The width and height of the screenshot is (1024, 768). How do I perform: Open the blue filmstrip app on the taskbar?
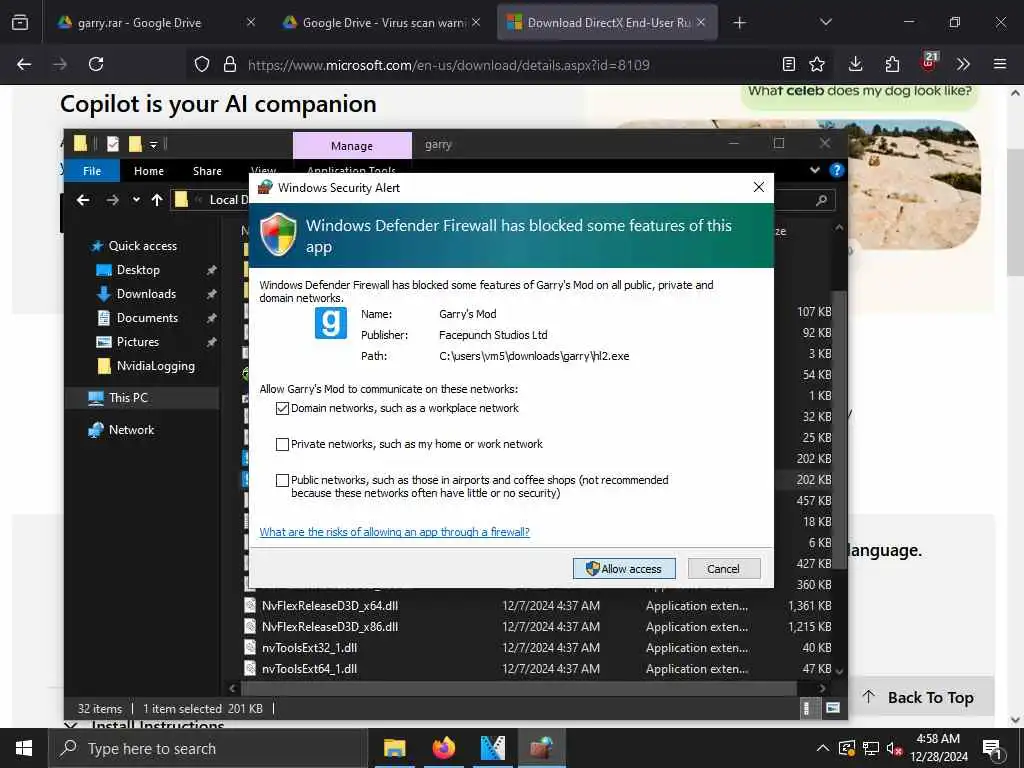coord(492,748)
